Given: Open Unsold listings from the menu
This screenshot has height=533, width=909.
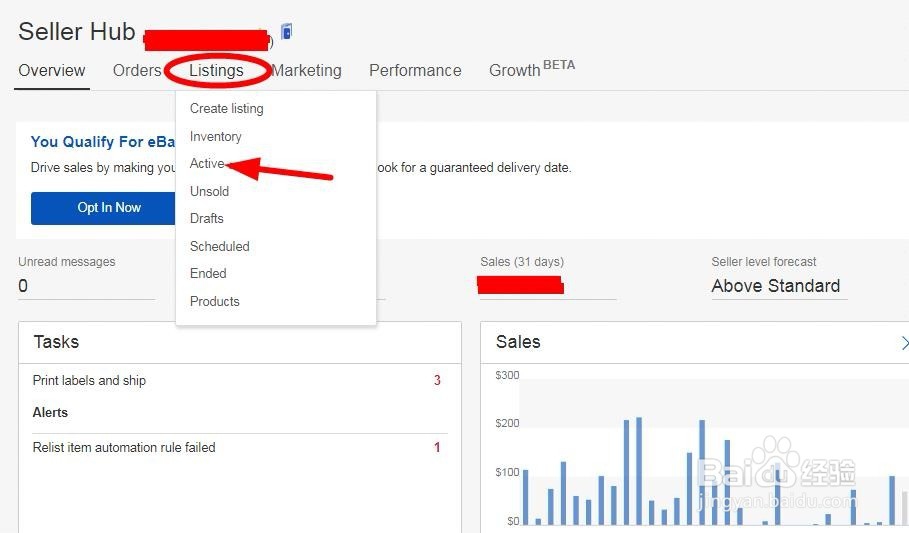Looking at the screenshot, I should tap(210, 192).
